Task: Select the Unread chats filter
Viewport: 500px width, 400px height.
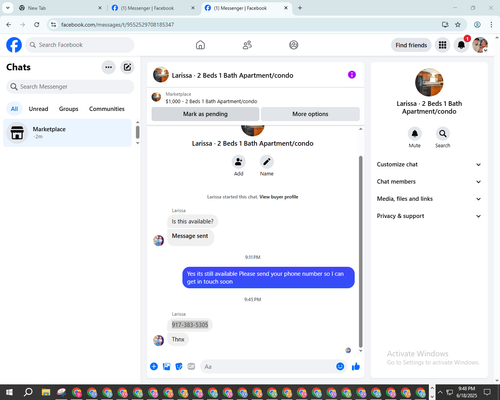Action: click(x=38, y=109)
